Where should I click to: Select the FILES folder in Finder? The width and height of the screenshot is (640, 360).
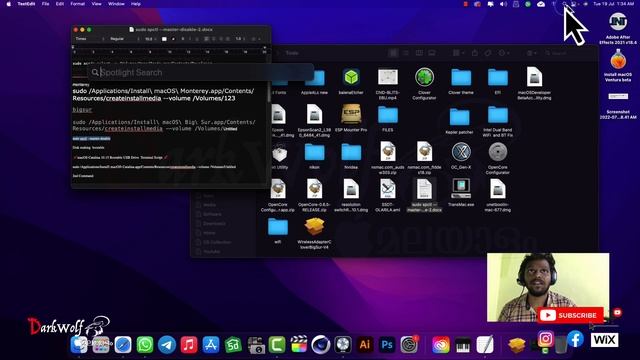point(387,115)
